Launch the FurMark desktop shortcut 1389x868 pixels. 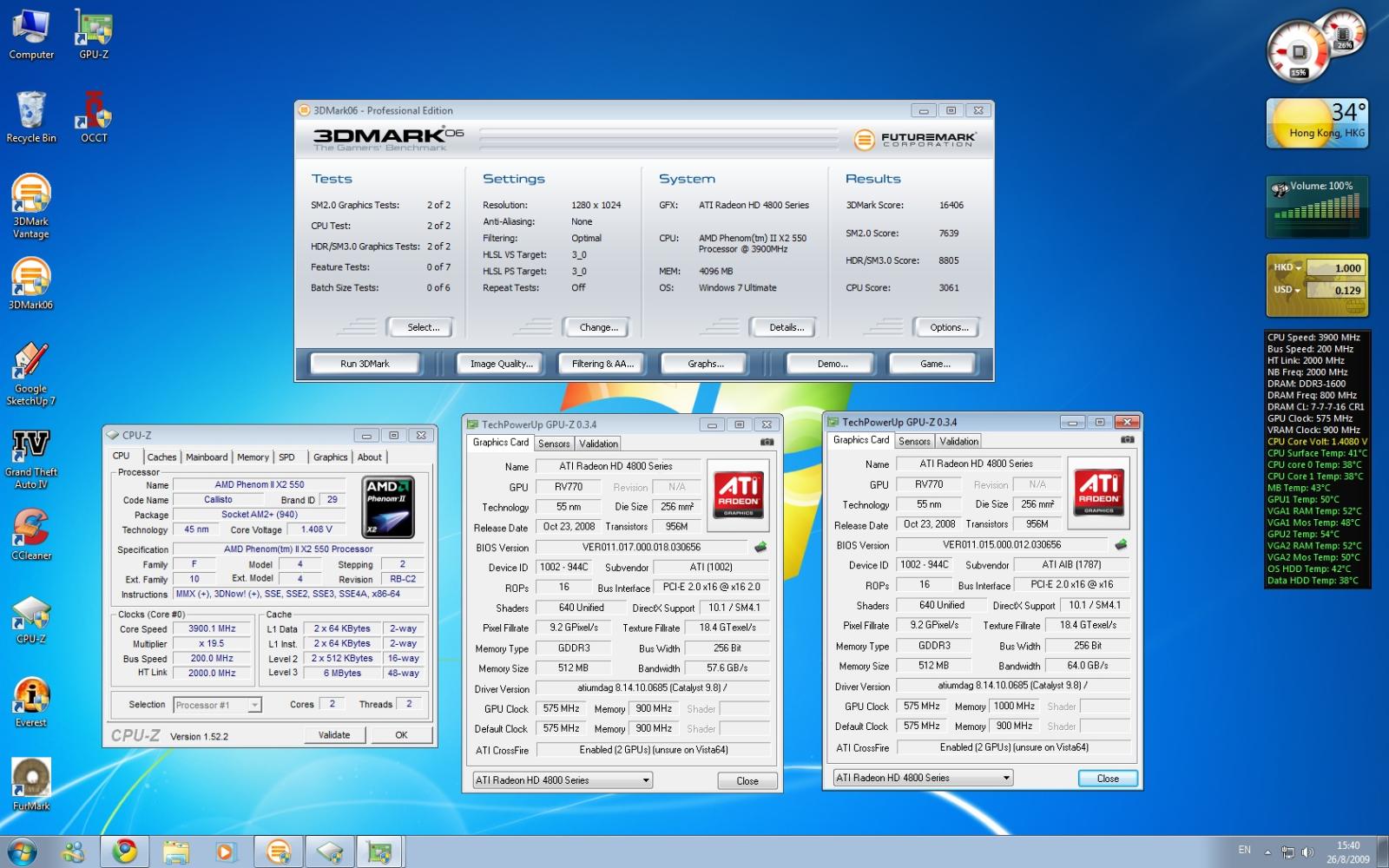point(31,785)
